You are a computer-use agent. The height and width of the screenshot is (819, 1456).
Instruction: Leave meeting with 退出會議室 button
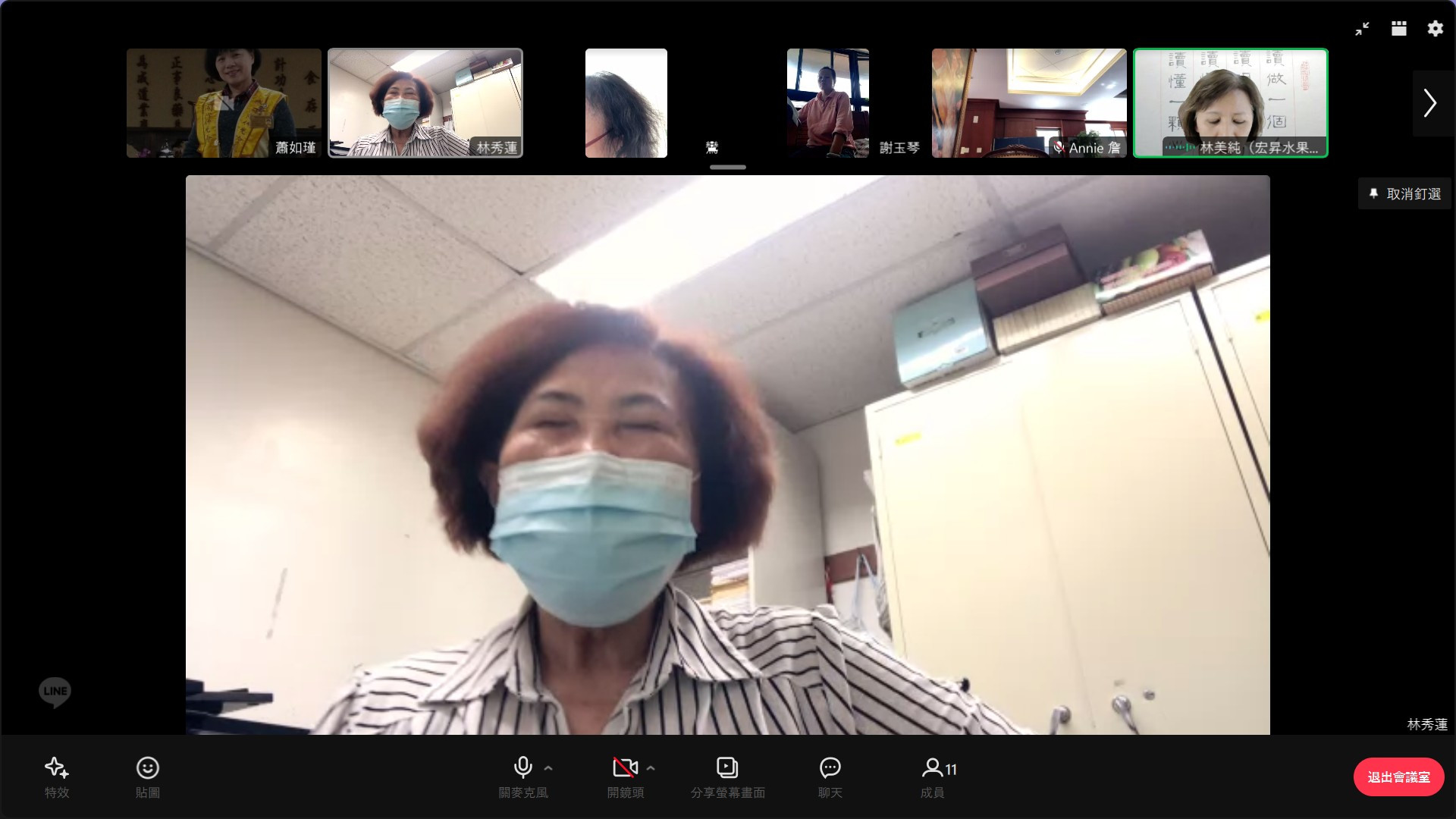pyautogui.click(x=1398, y=777)
